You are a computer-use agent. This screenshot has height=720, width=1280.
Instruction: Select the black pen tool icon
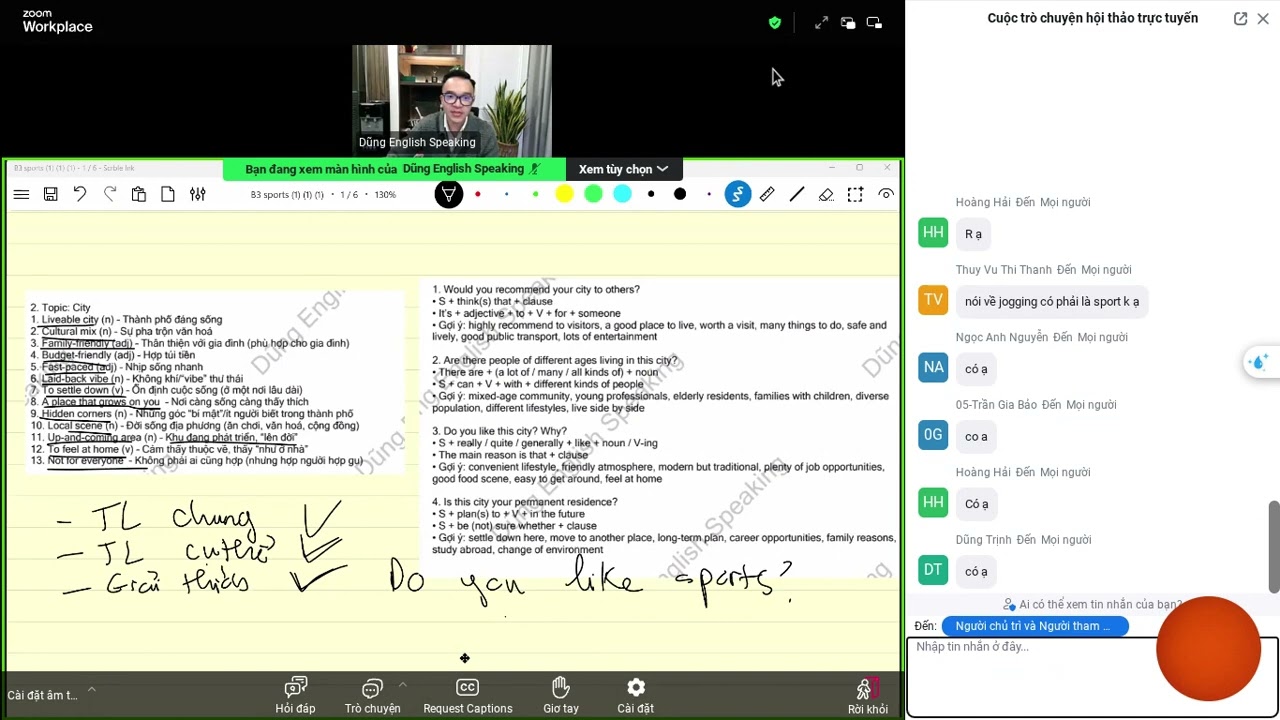pos(449,194)
